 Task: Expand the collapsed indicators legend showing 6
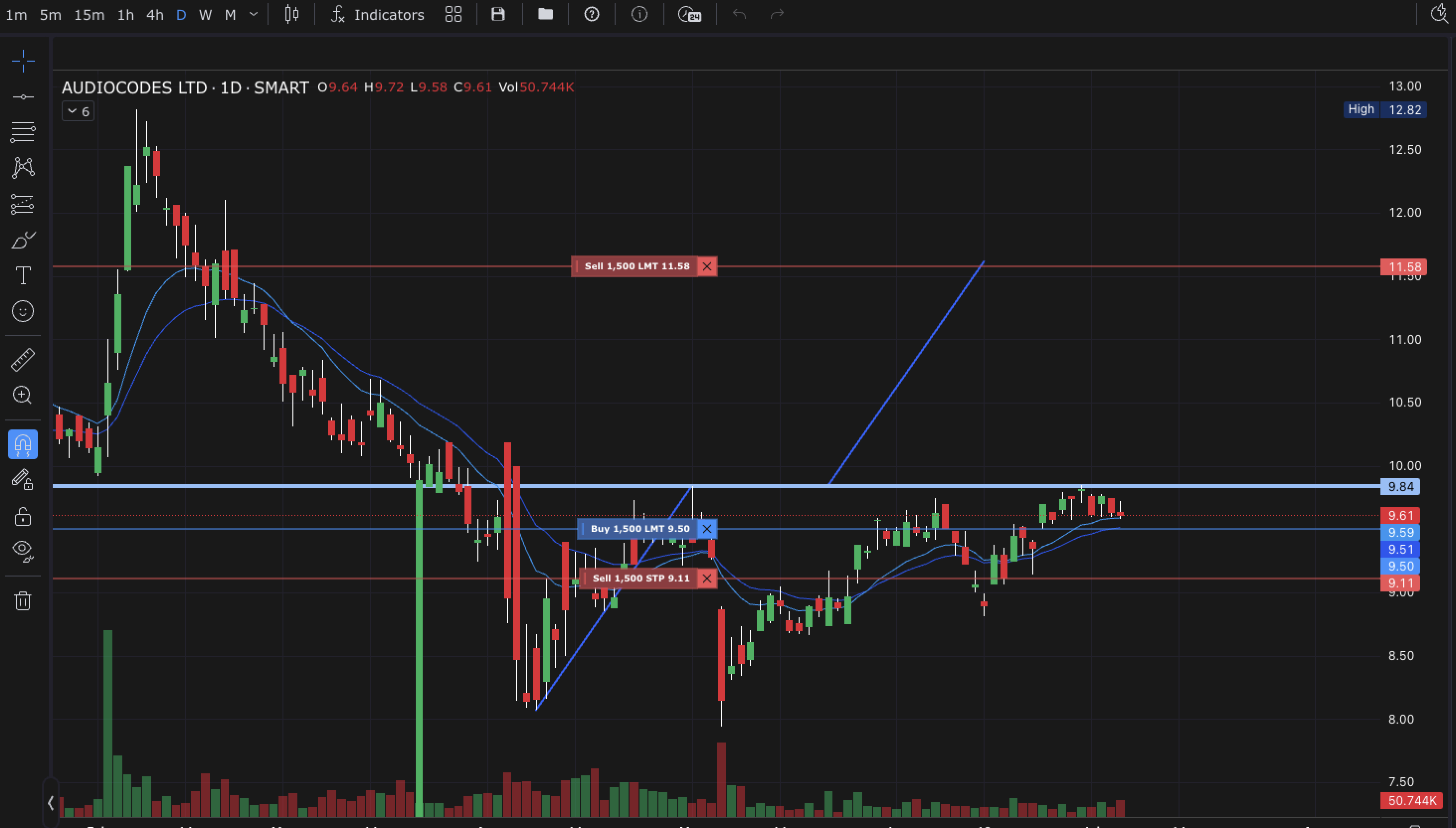(79, 111)
